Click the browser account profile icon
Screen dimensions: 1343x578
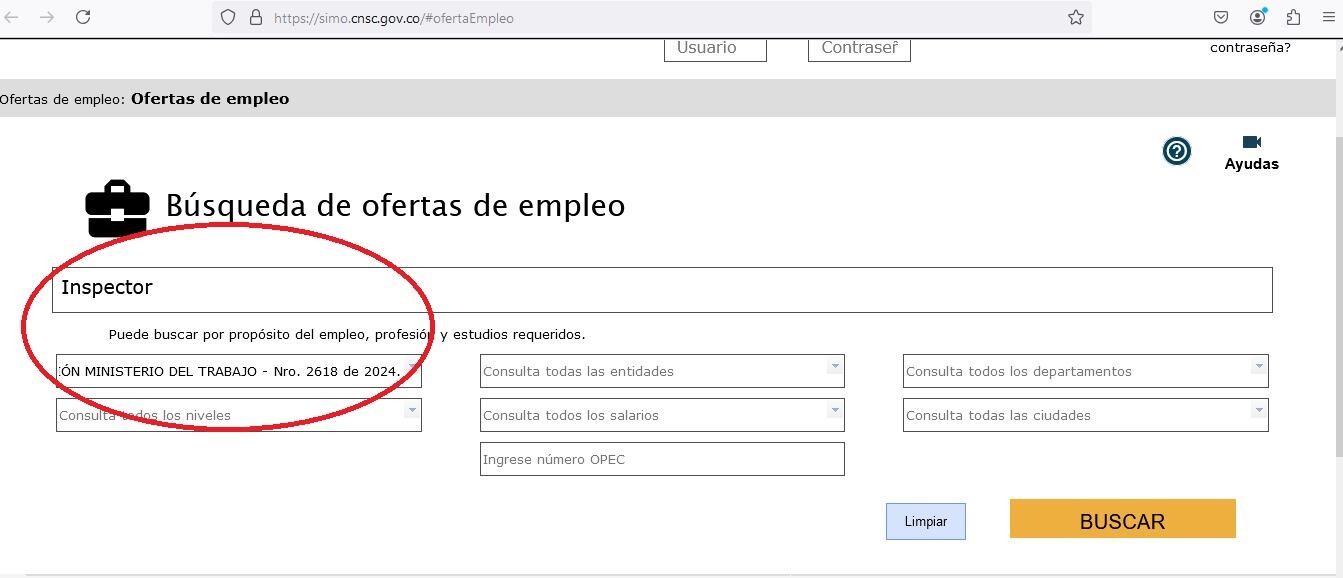1258,17
